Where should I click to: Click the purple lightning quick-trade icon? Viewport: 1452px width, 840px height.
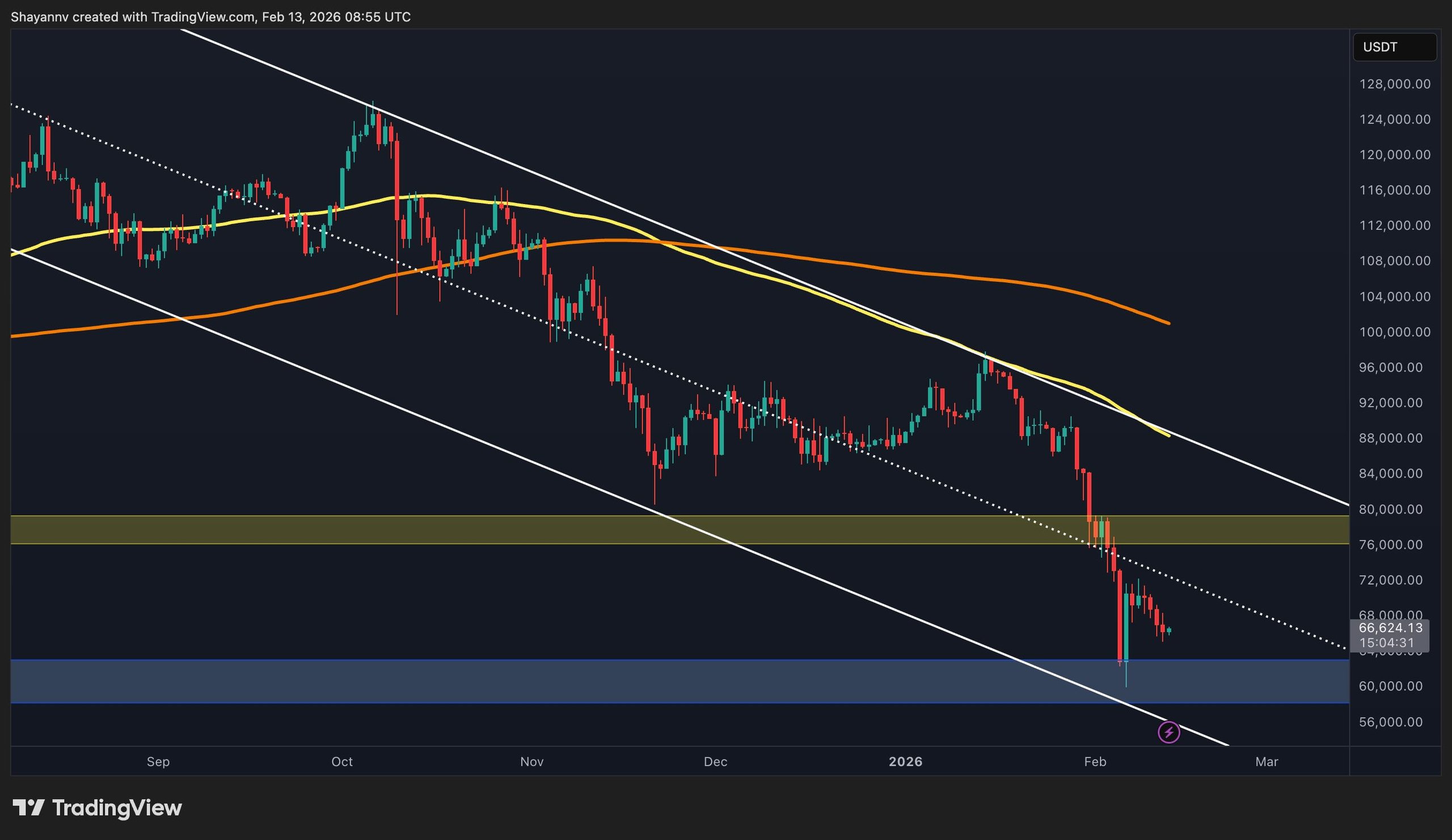(1168, 733)
